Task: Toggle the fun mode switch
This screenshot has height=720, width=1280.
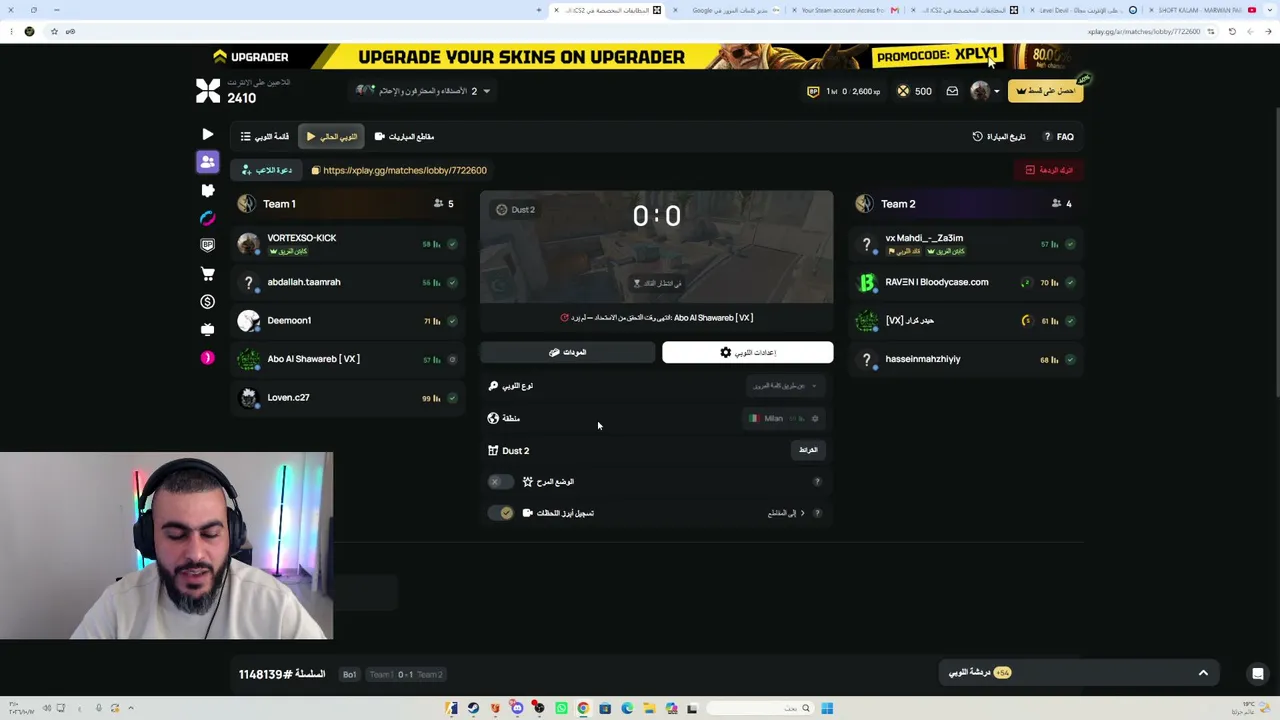Action: pos(500,482)
